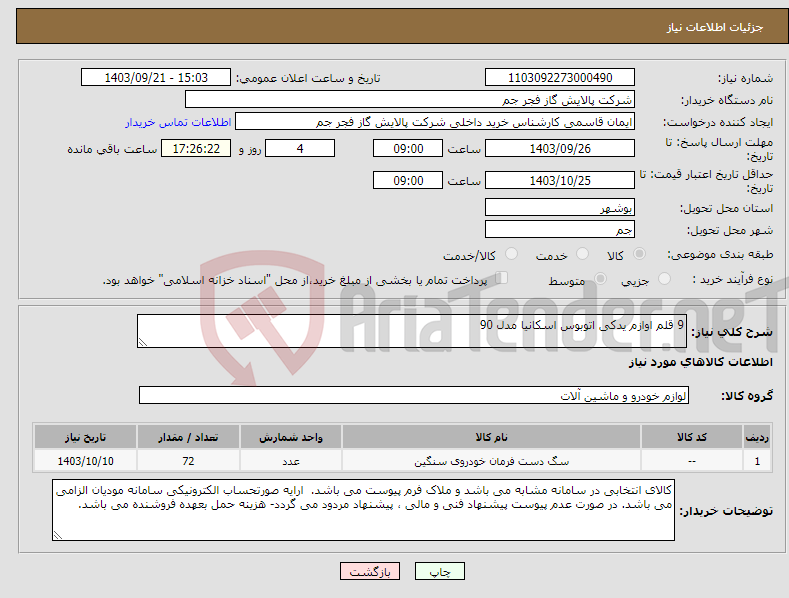The image size is (789, 598).
Task: Click the response deadline date 1403/09/26
Action: pyautogui.click(x=560, y=148)
